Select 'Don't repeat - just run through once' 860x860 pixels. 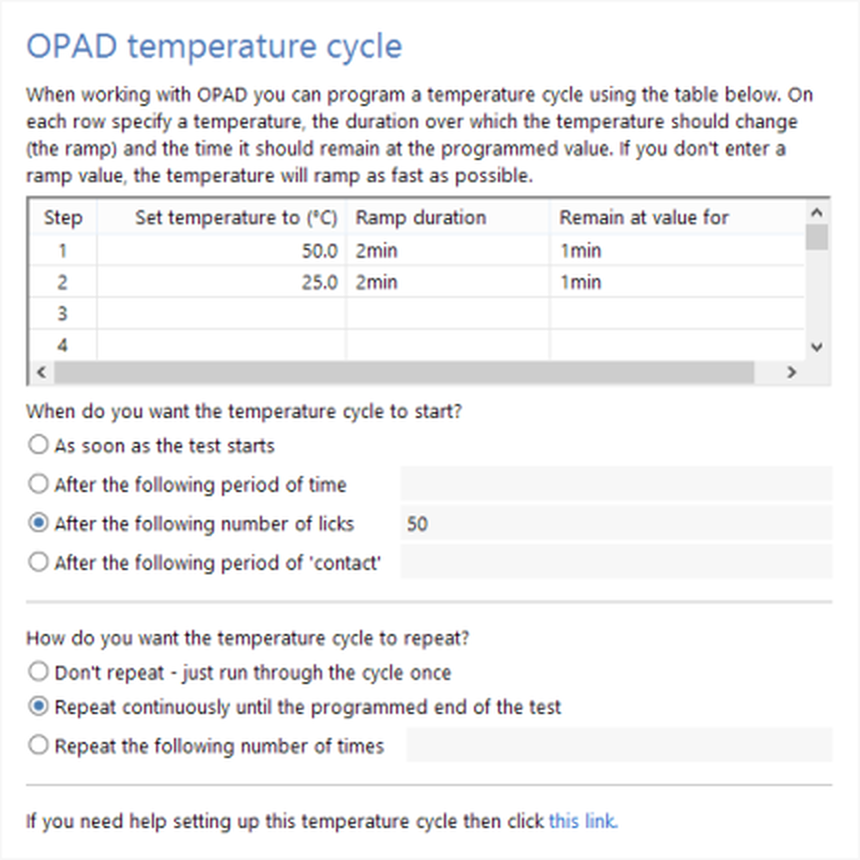click(38, 672)
